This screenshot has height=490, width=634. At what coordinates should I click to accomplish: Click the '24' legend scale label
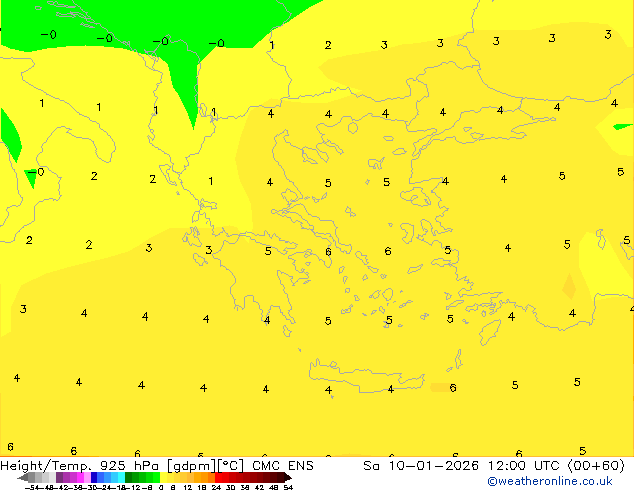tap(216, 487)
